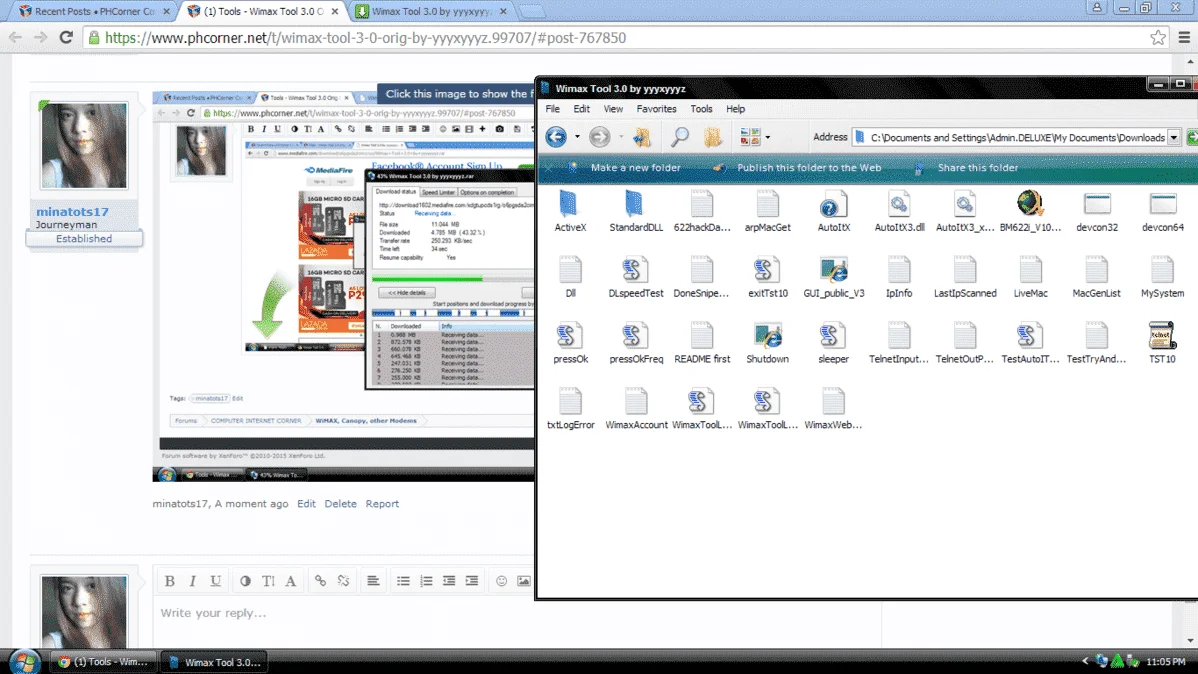This screenshot has height=674, width=1198.
Task: Select the LiveMac file
Action: click(x=1030, y=277)
